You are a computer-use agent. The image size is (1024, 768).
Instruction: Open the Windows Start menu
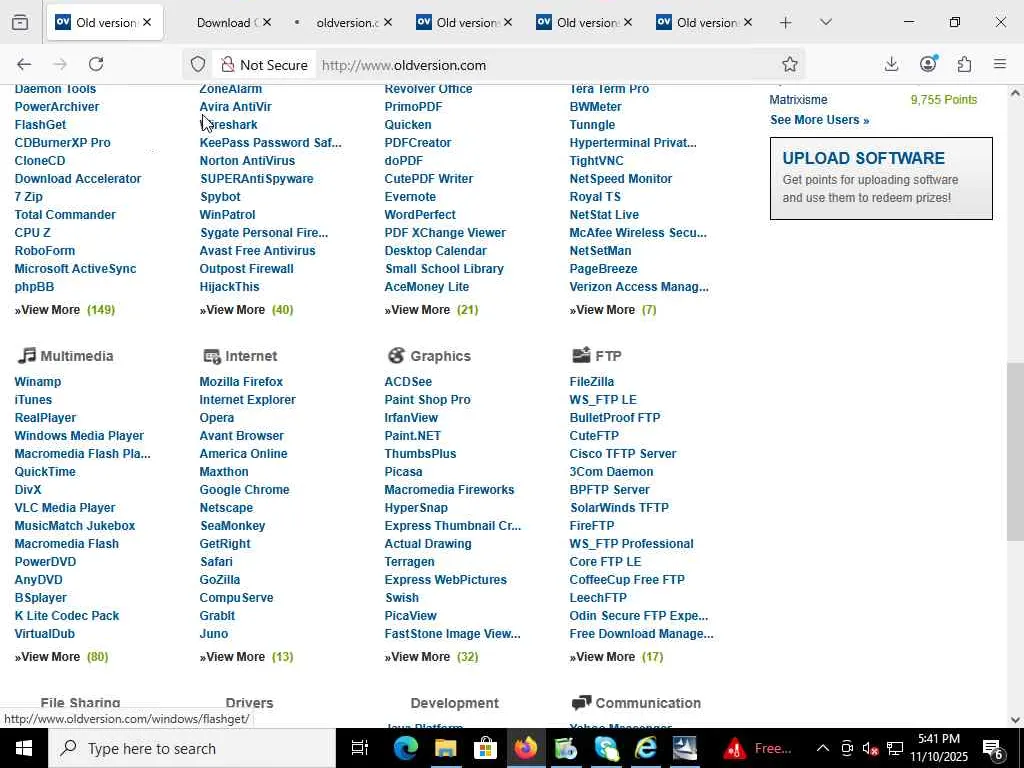[x=24, y=748]
